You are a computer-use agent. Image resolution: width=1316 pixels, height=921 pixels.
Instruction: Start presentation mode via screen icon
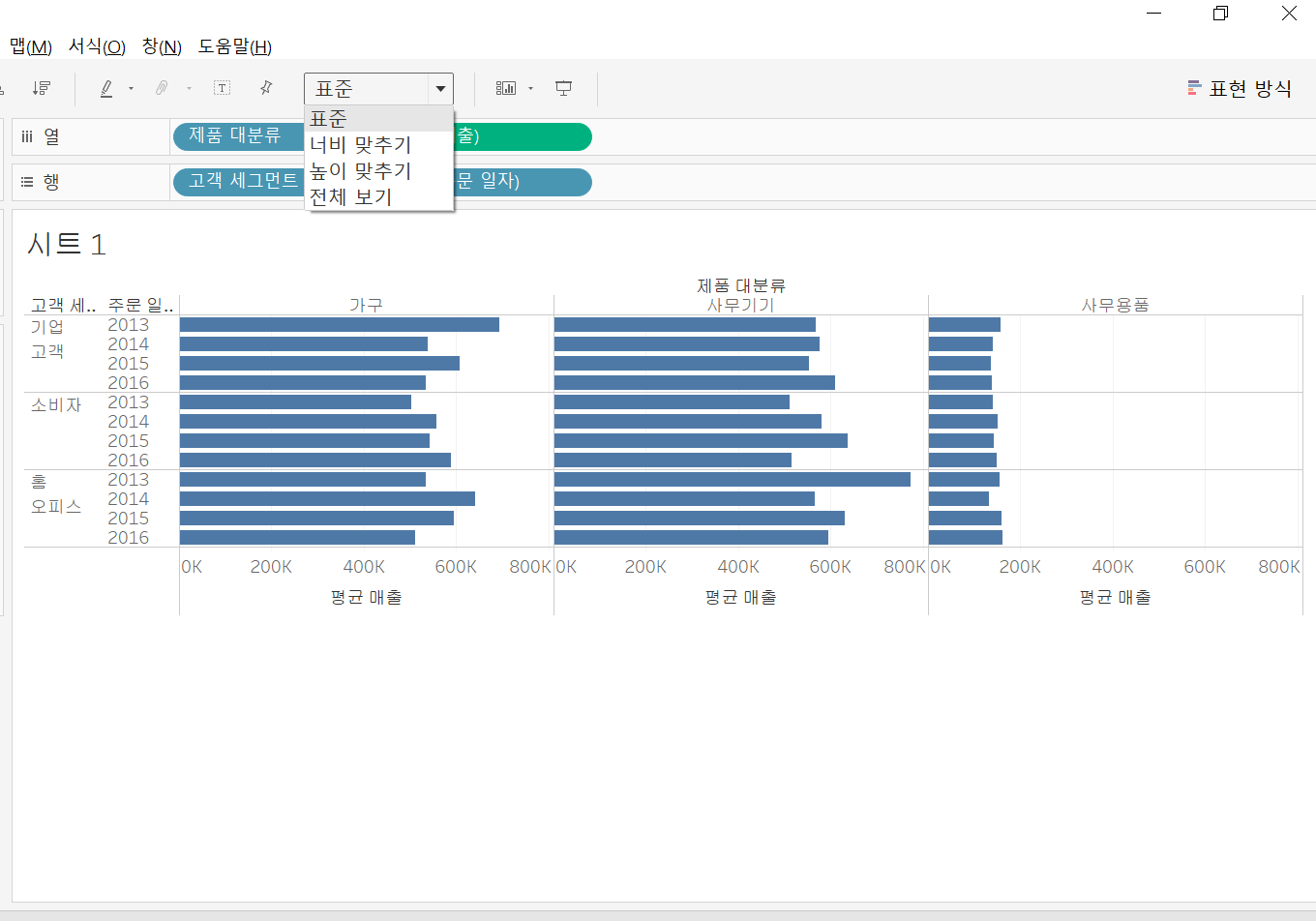point(563,88)
